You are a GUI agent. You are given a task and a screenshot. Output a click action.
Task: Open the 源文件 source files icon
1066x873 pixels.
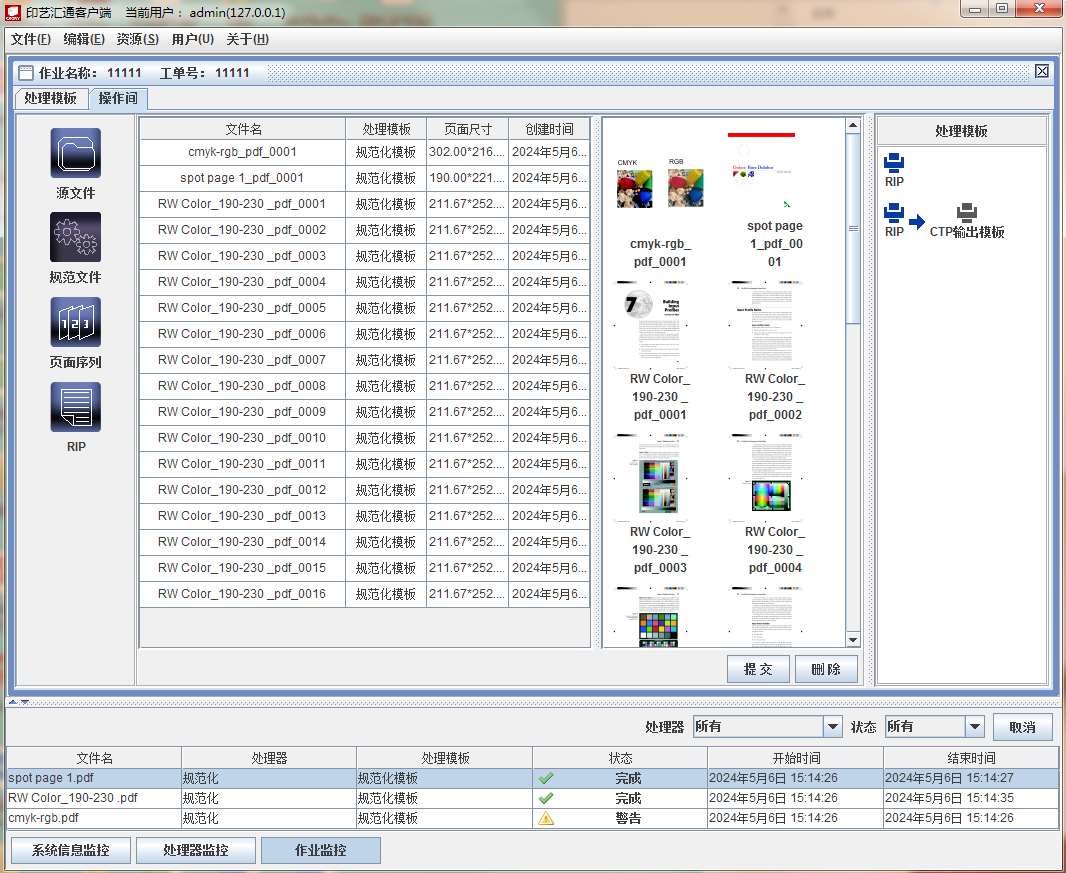point(76,154)
